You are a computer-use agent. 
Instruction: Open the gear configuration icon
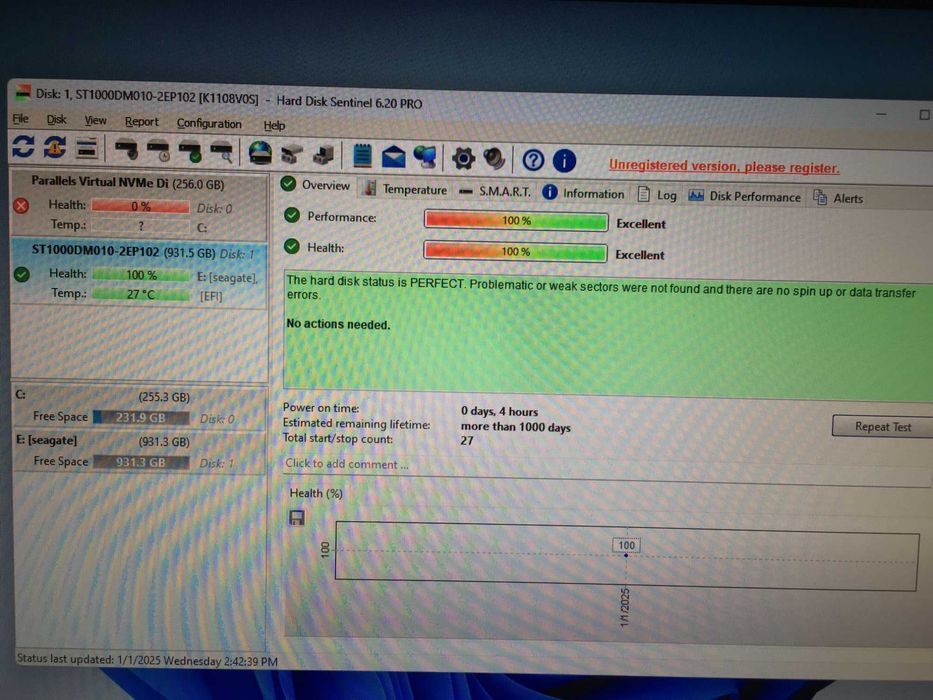click(463, 158)
